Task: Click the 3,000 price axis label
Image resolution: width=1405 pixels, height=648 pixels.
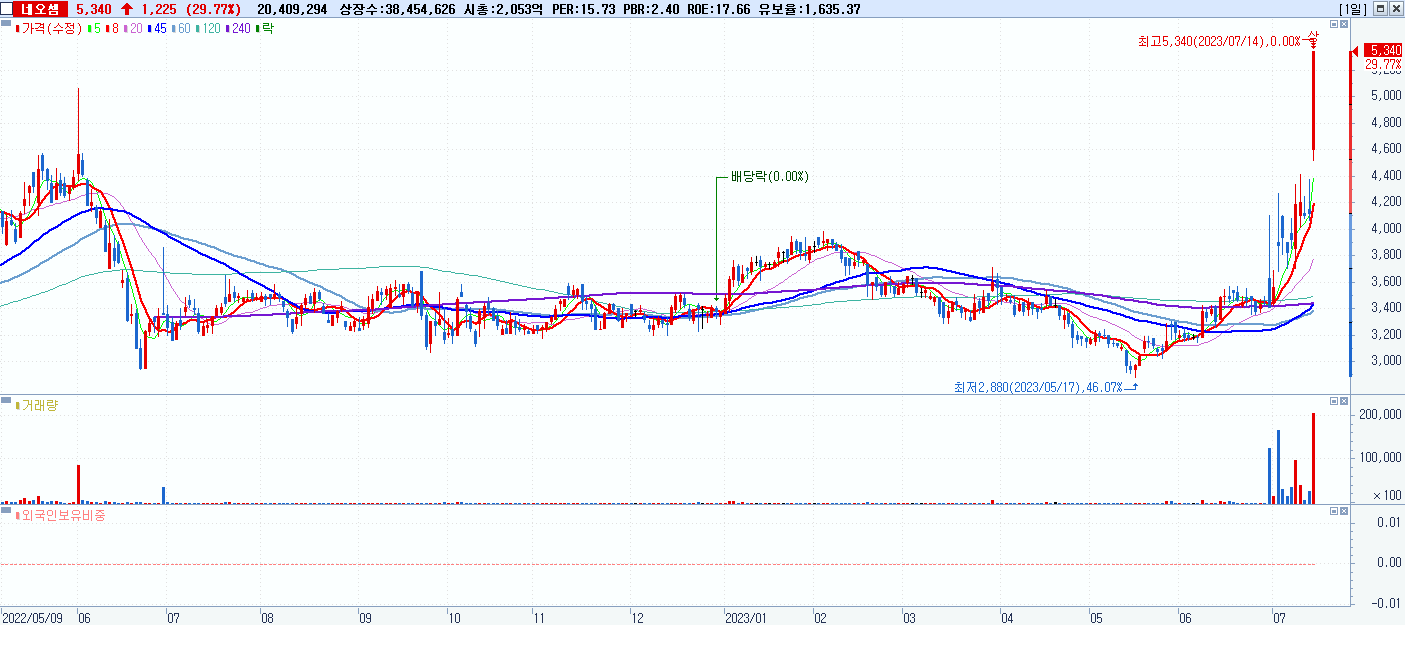Action: coord(1385,361)
